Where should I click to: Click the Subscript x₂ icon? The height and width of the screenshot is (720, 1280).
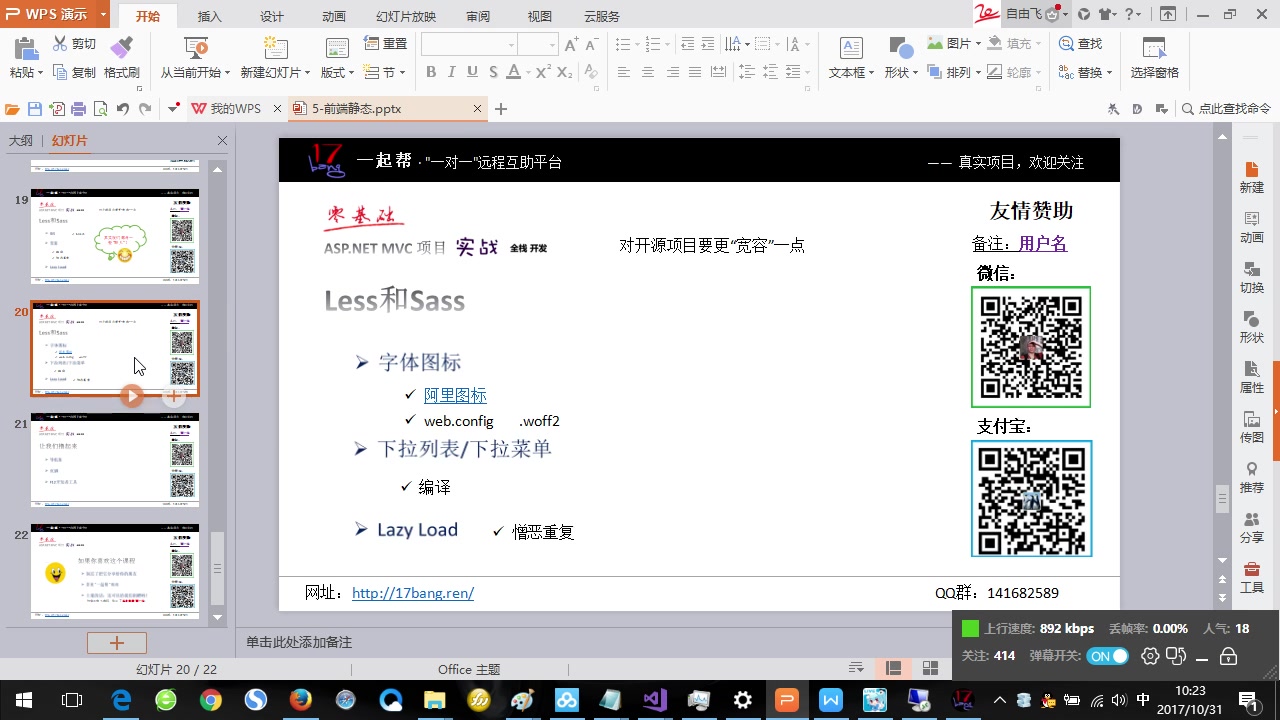click(565, 72)
